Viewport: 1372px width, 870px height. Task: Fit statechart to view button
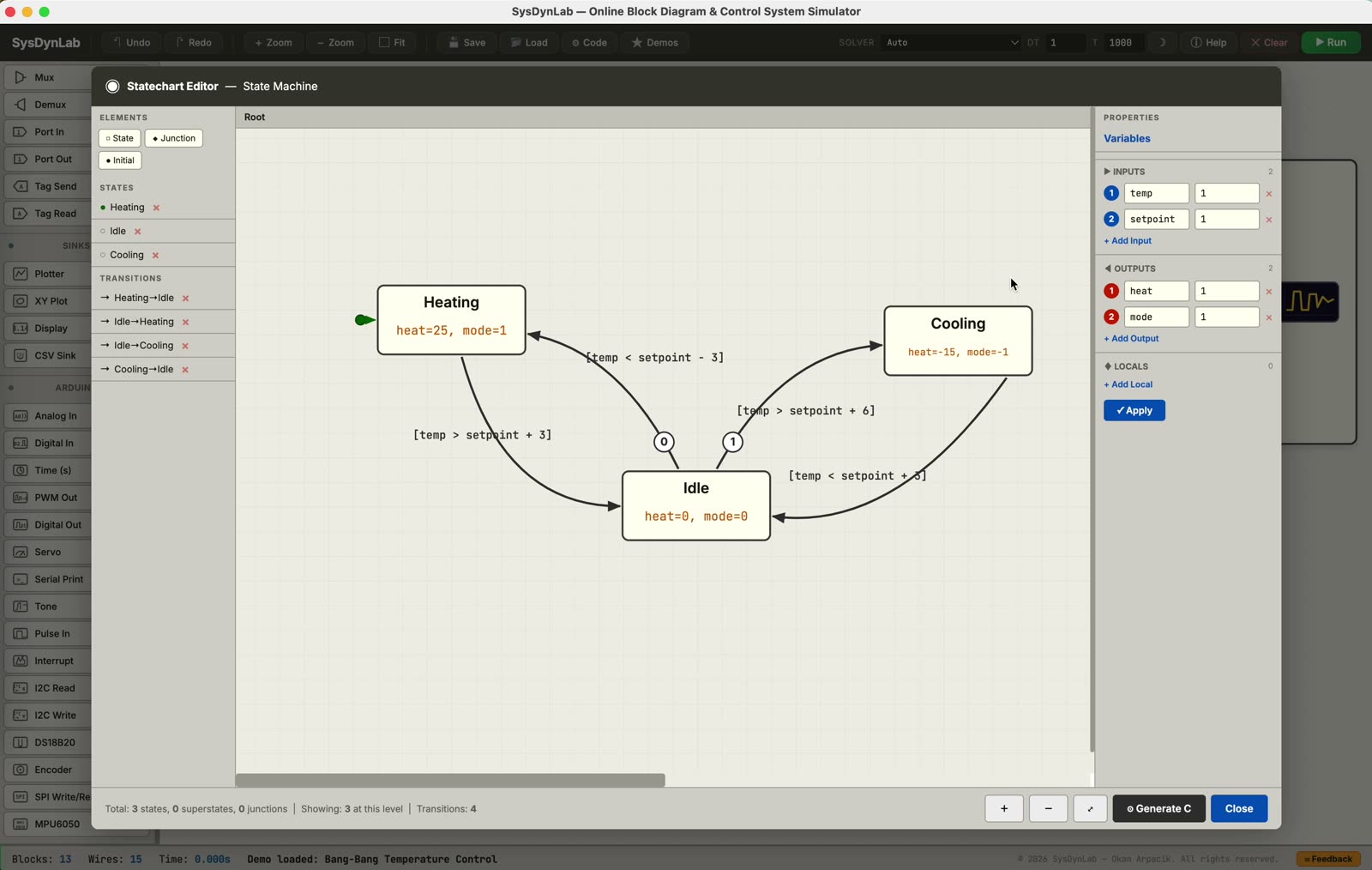pos(1090,808)
